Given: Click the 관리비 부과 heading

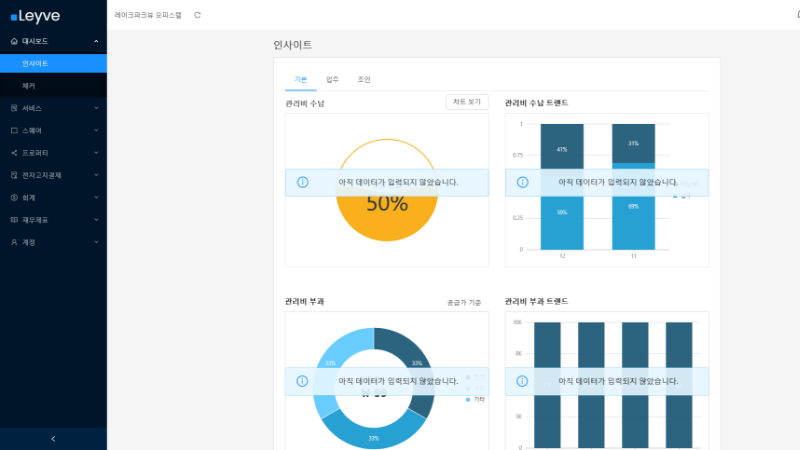Looking at the screenshot, I should click(x=305, y=302).
